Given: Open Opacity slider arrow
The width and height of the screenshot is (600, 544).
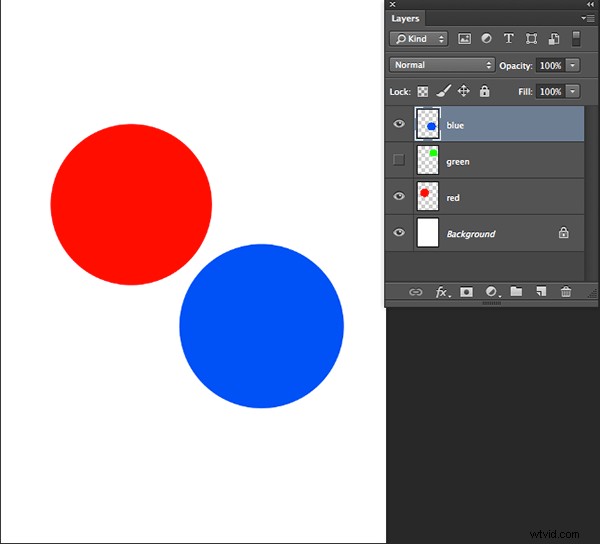Looking at the screenshot, I should [x=572, y=65].
